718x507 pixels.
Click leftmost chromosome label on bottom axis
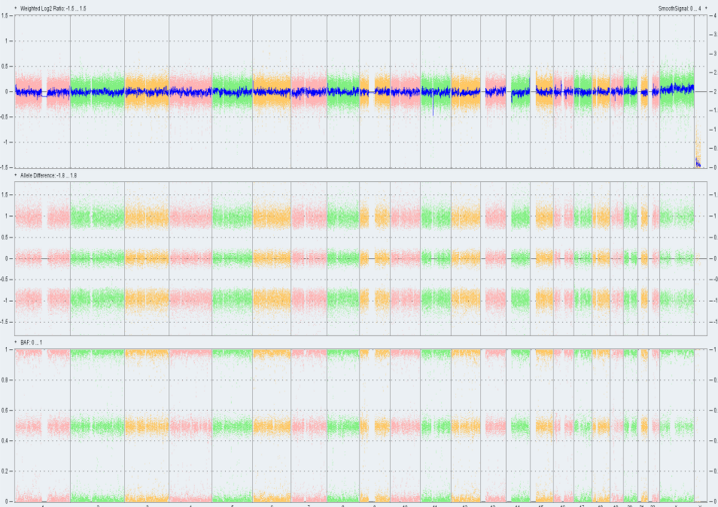coord(43,504)
